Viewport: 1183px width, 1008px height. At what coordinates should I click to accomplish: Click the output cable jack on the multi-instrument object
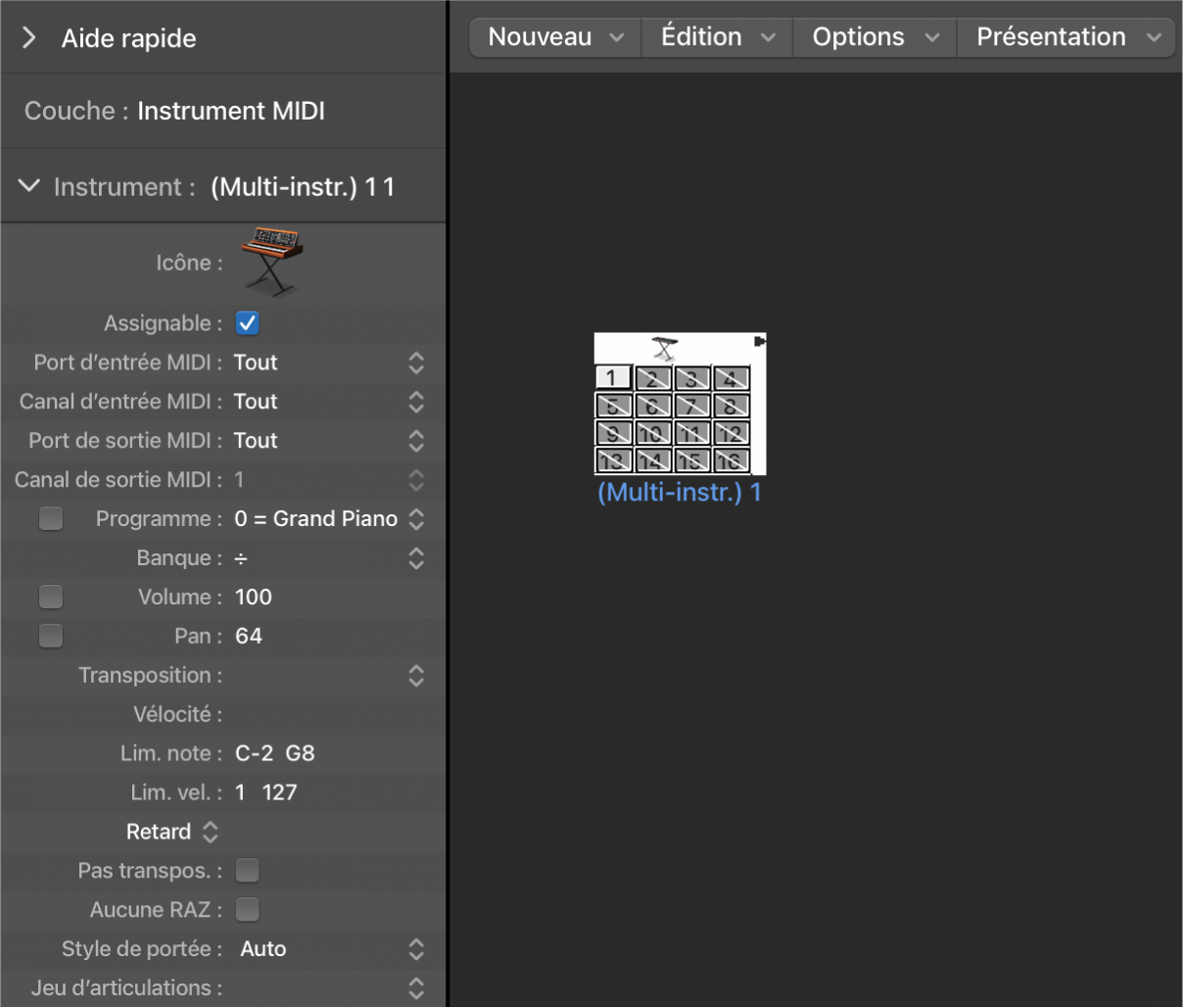[760, 341]
